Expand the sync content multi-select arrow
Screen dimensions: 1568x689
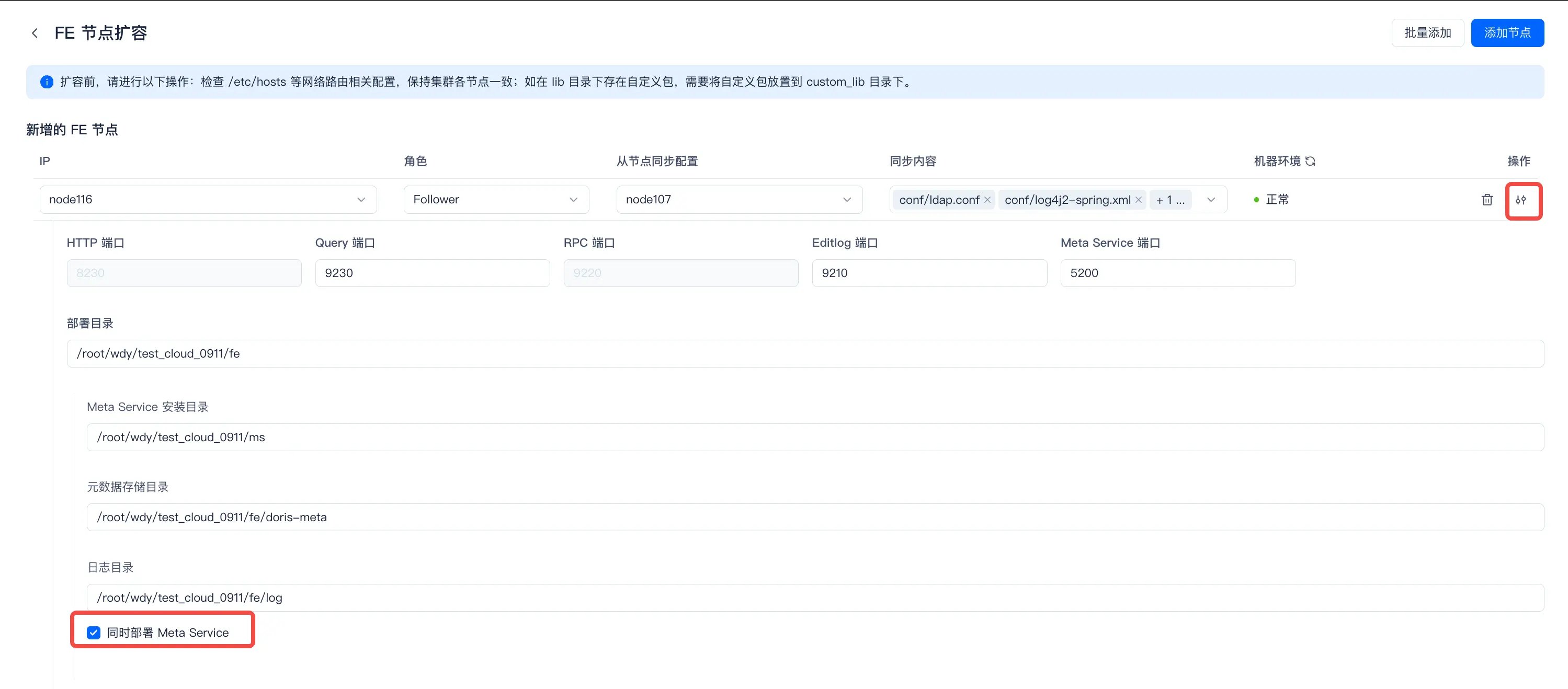click(x=1211, y=200)
